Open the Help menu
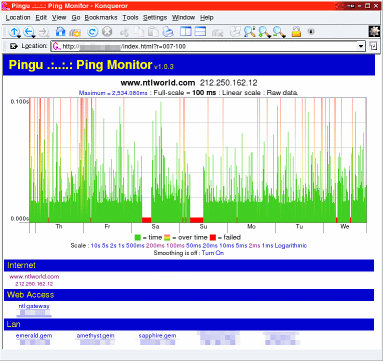 (207, 18)
